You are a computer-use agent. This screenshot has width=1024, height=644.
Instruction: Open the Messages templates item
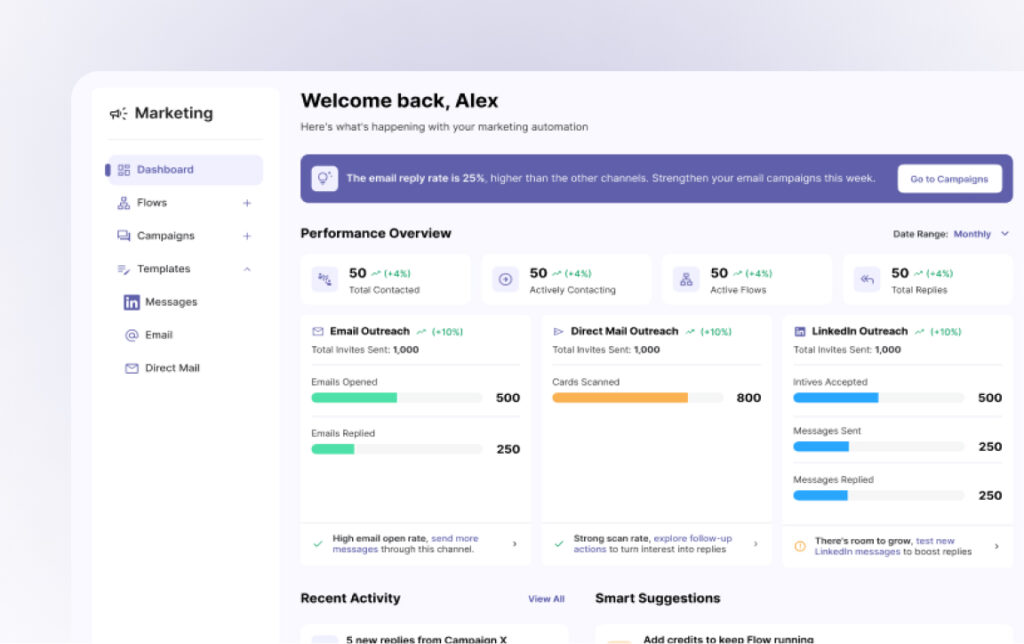click(170, 302)
